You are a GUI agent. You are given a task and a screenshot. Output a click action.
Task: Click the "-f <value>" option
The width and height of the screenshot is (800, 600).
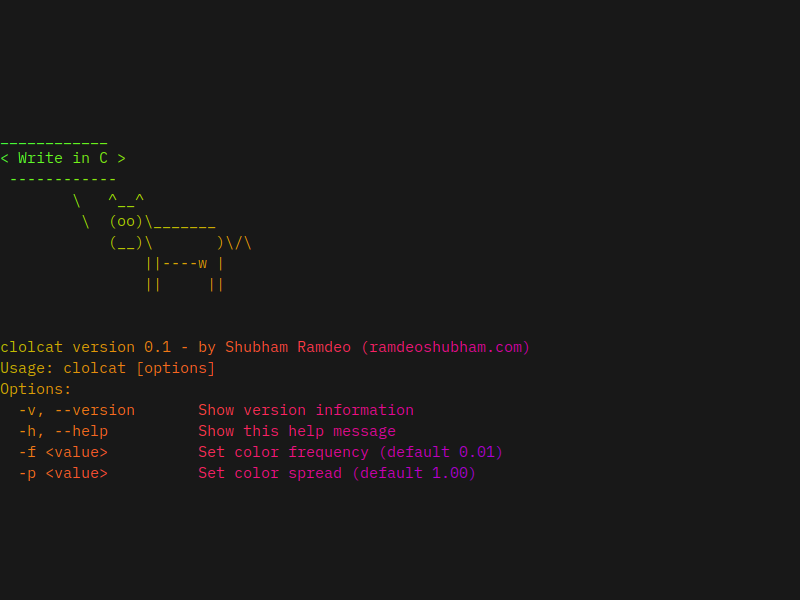click(x=63, y=452)
